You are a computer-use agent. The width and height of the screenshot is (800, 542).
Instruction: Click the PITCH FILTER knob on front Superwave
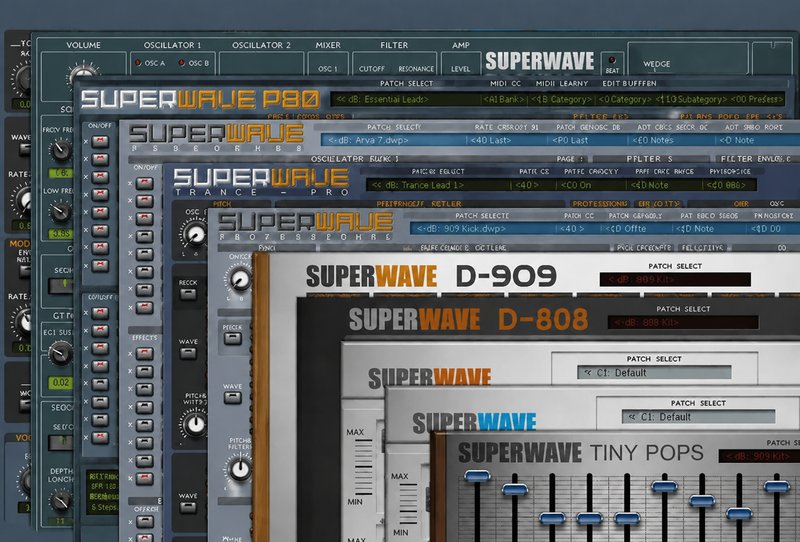pos(239,470)
